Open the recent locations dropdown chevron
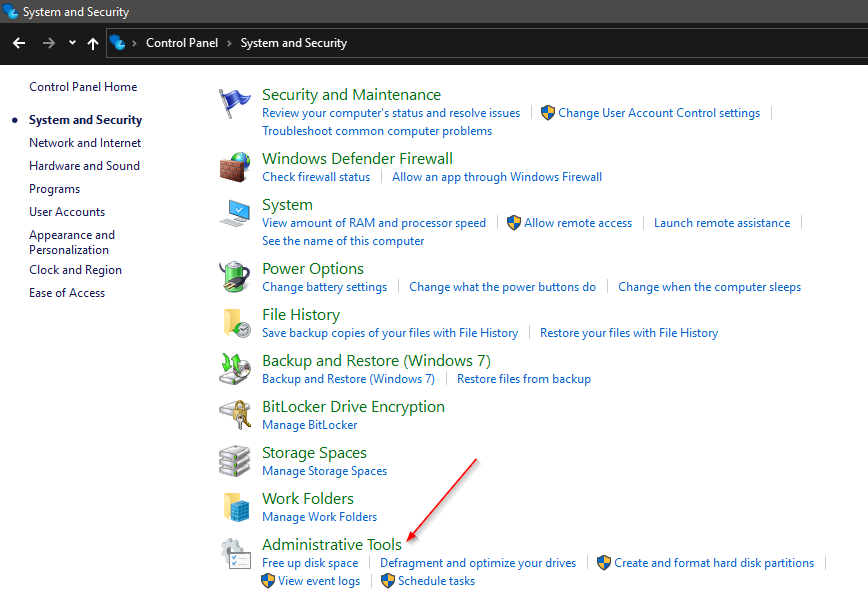868x612 pixels. tap(72, 43)
